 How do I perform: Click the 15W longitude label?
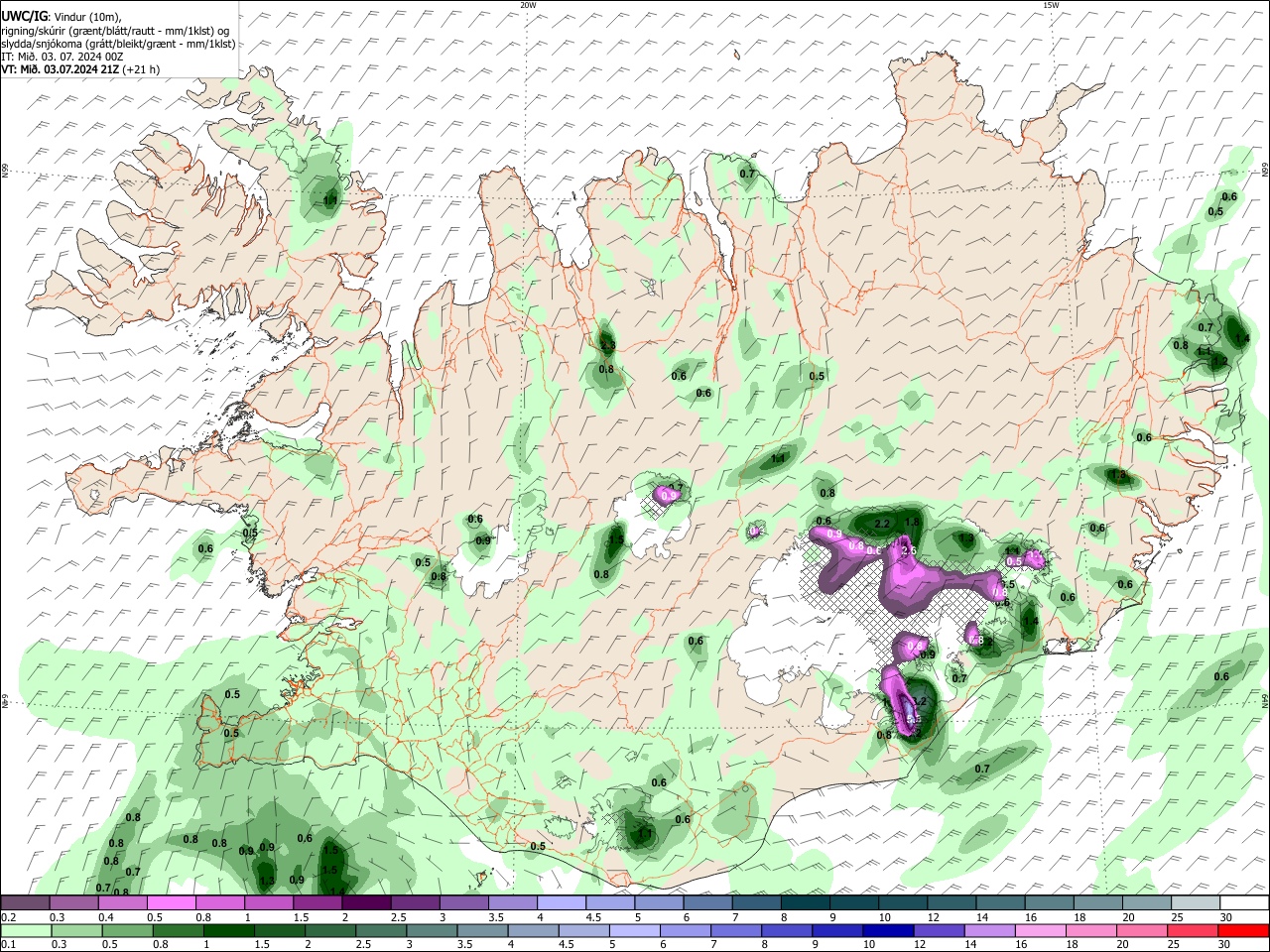(x=1051, y=5)
